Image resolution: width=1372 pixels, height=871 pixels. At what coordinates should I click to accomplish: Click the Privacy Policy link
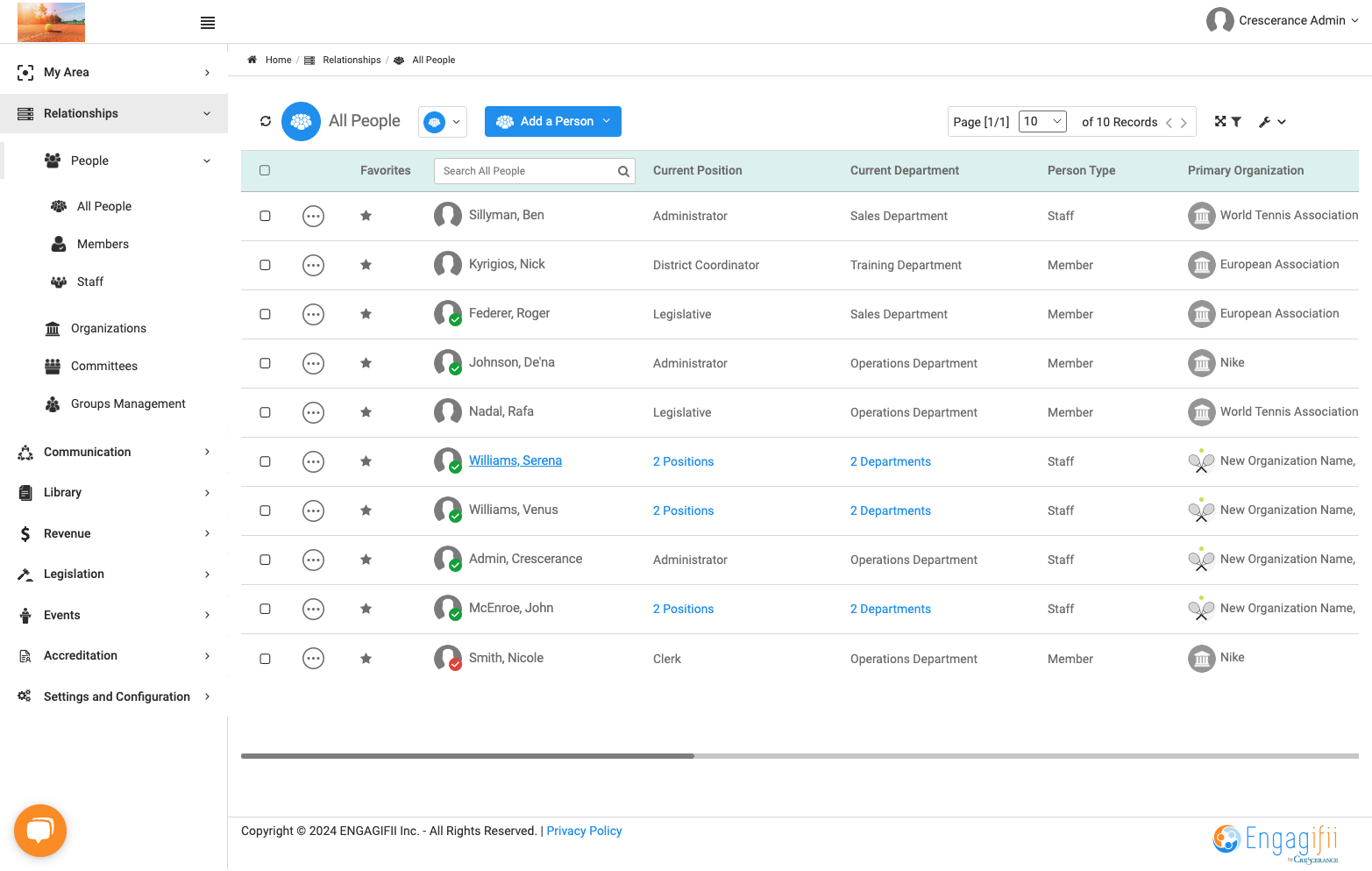[584, 831]
